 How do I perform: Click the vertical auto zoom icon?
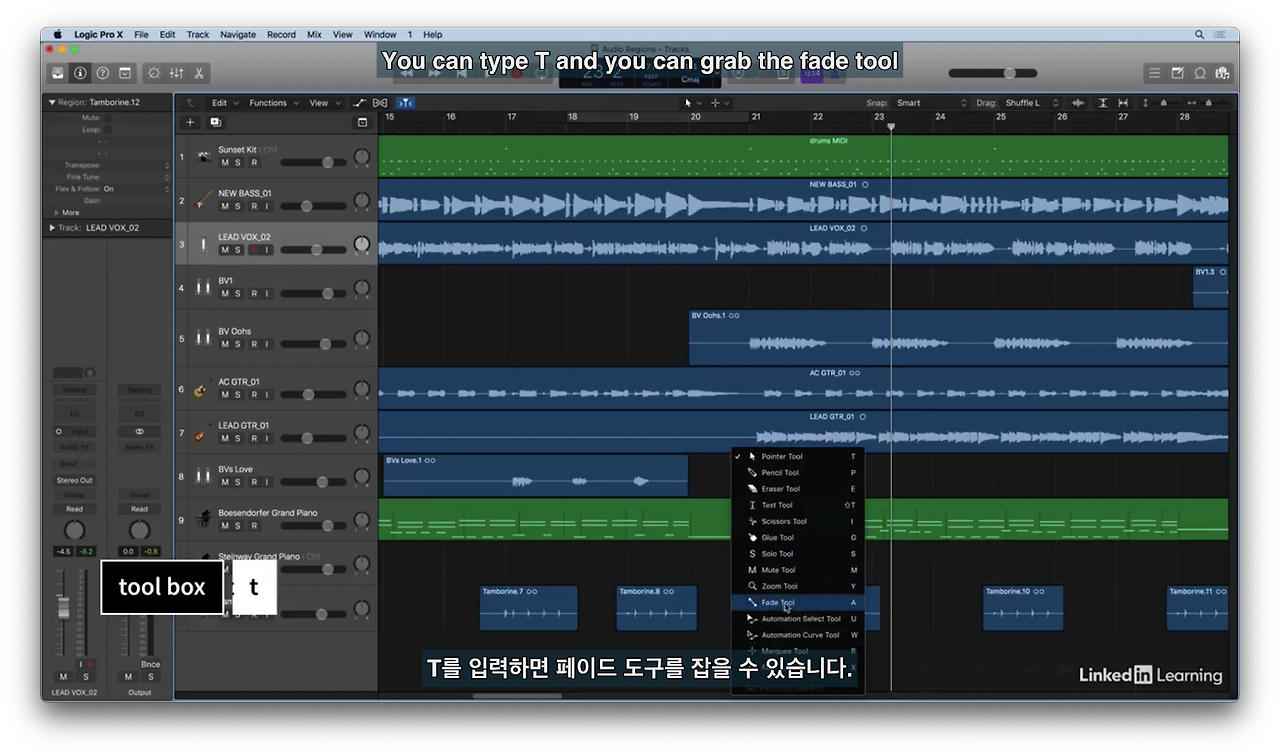tap(1103, 103)
